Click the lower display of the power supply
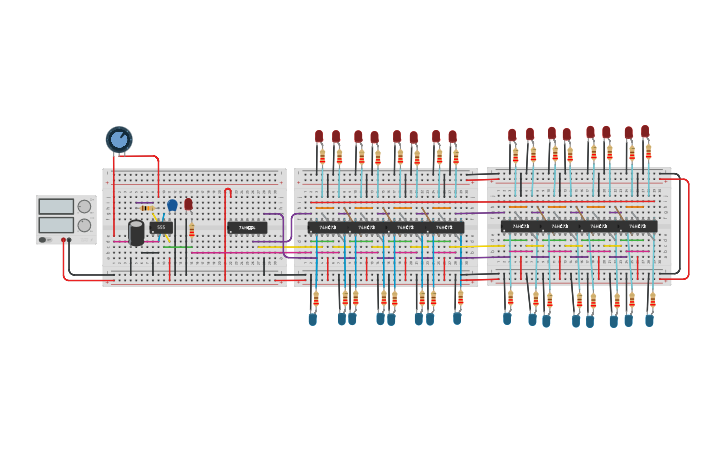The width and height of the screenshot is (725, 453). pos(56,225)
